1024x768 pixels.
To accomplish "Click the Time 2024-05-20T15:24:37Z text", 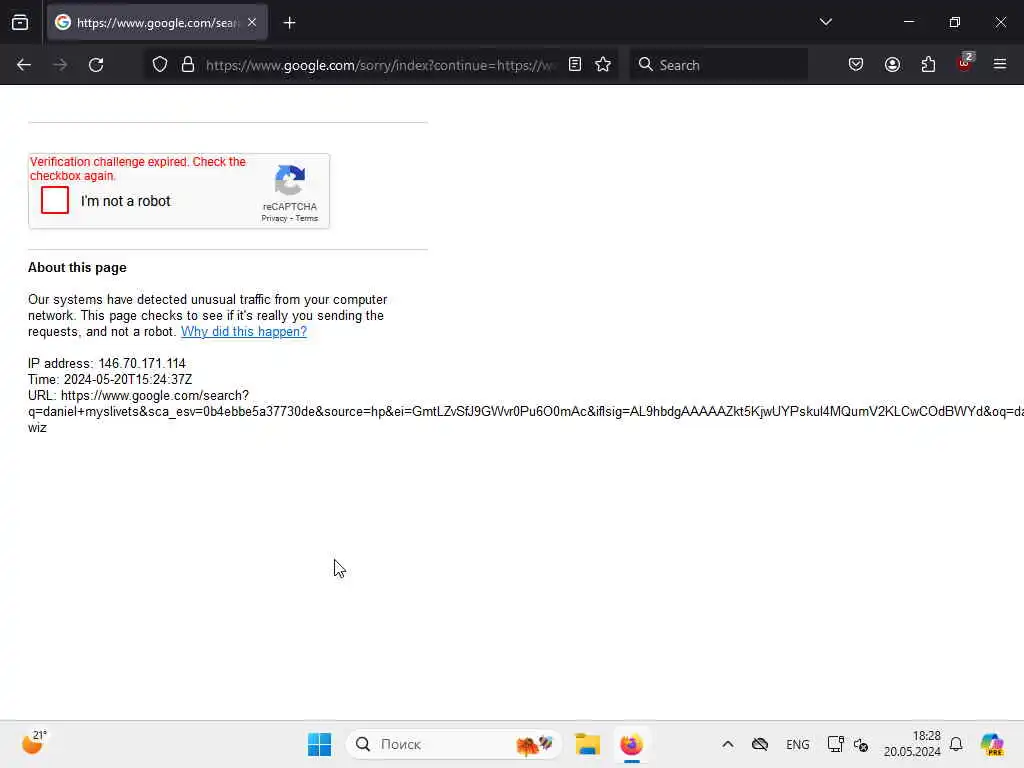I will pos(110,379).
